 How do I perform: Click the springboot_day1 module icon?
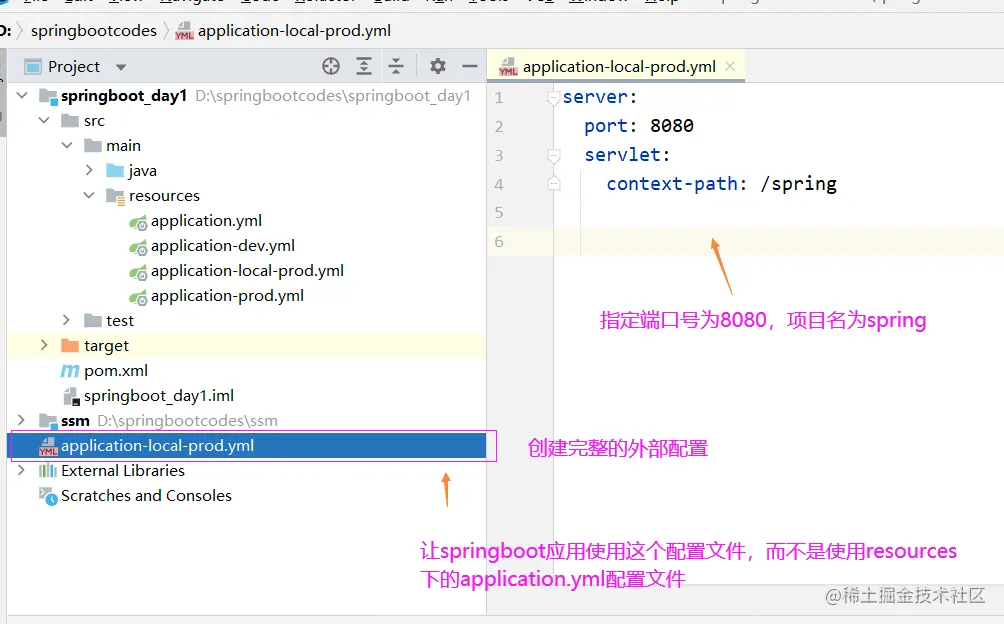pyautogui.click(x=48, y=97)
